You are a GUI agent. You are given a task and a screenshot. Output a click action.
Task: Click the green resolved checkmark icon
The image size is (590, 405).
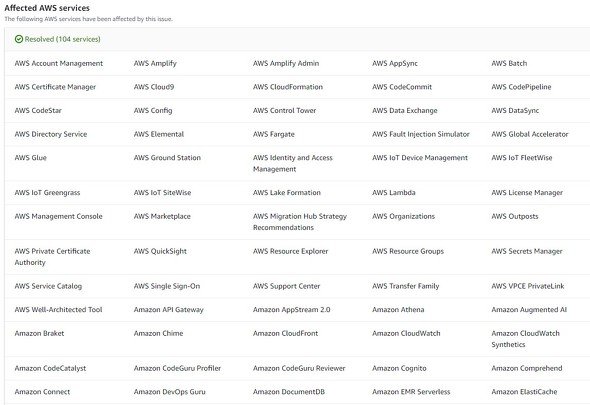[18, 39]
